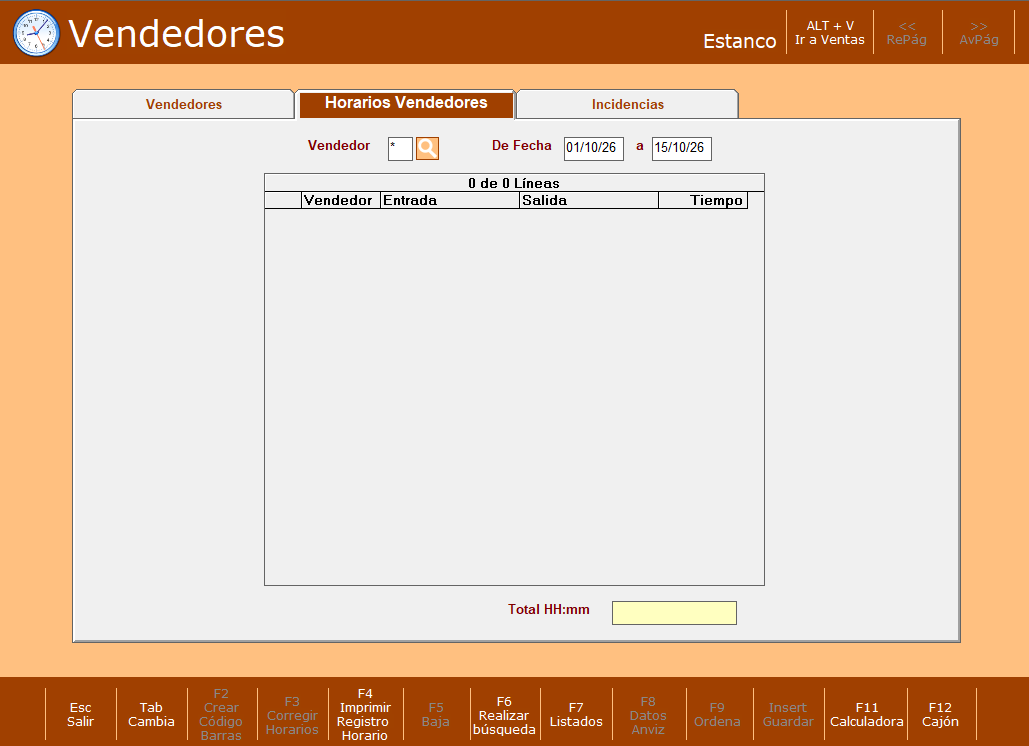The height and width of the screenshot is (746, 1029).
Task: Click the Salida column header
Action: (x=589, y=200)
